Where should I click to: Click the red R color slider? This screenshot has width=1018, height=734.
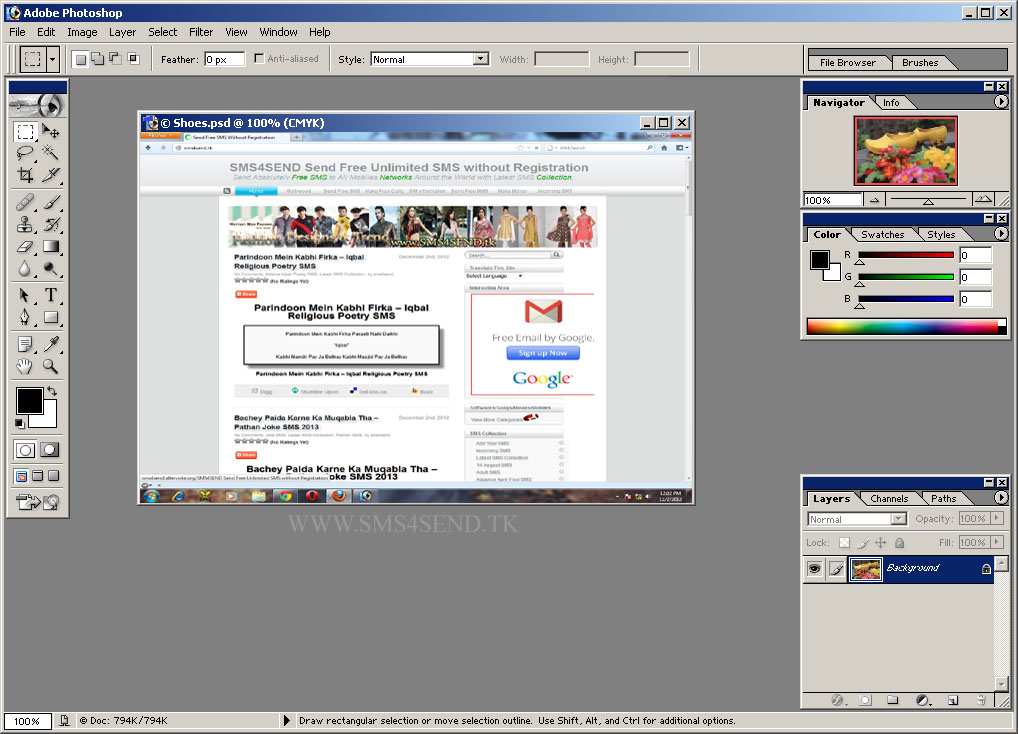[x=906, y=255]
